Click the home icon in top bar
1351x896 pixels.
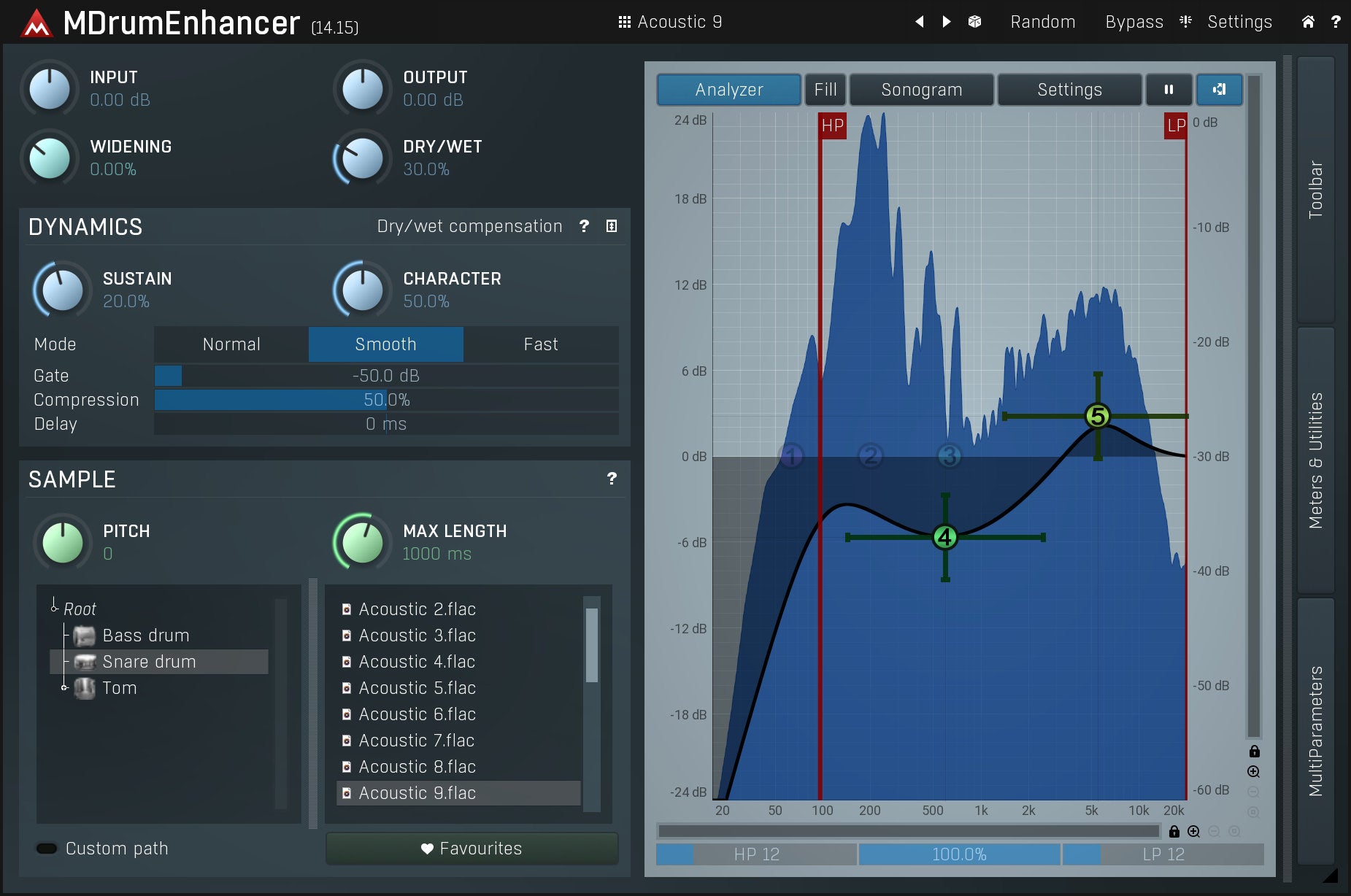[1308, 22]
